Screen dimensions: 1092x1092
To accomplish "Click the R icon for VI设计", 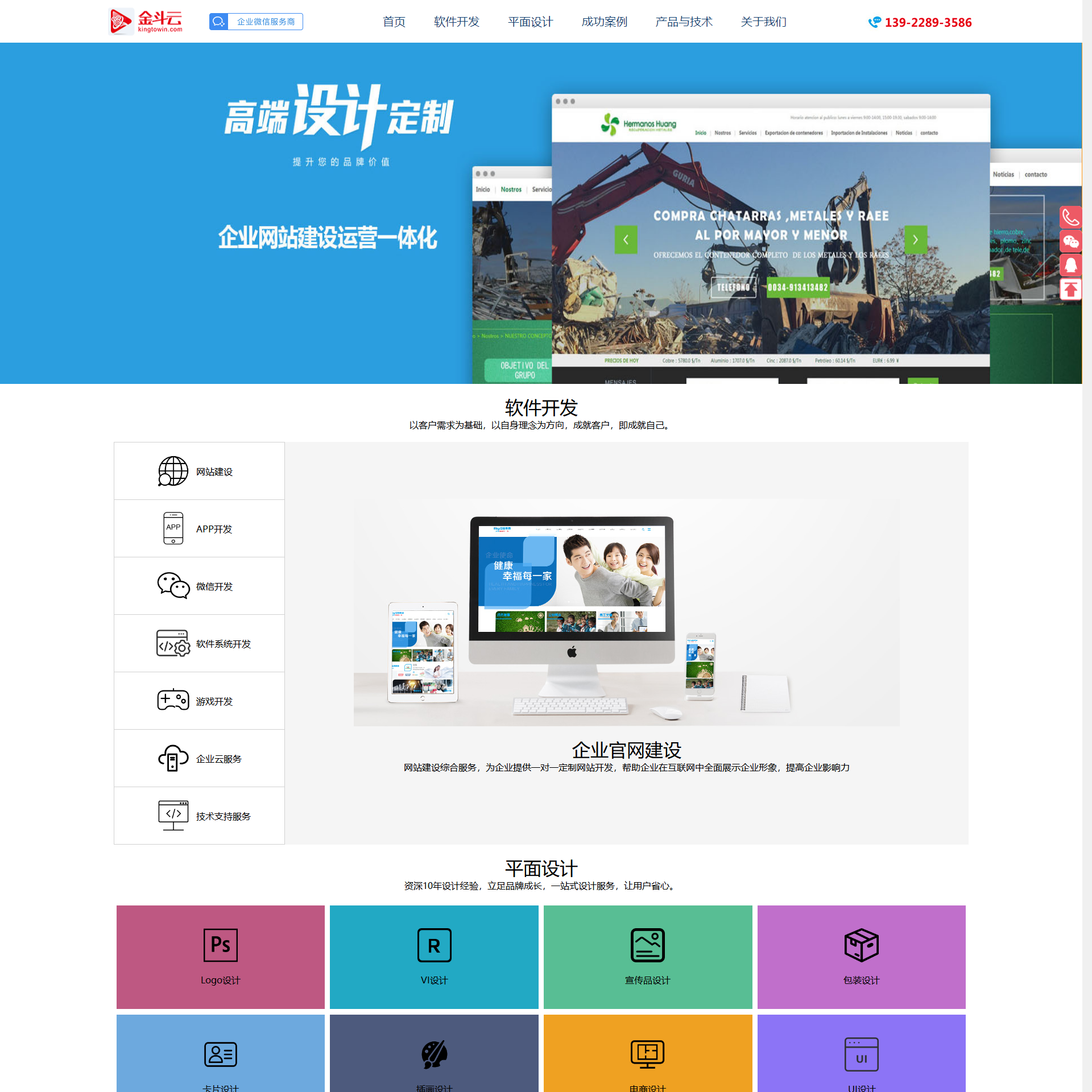I will coord(434,945).
